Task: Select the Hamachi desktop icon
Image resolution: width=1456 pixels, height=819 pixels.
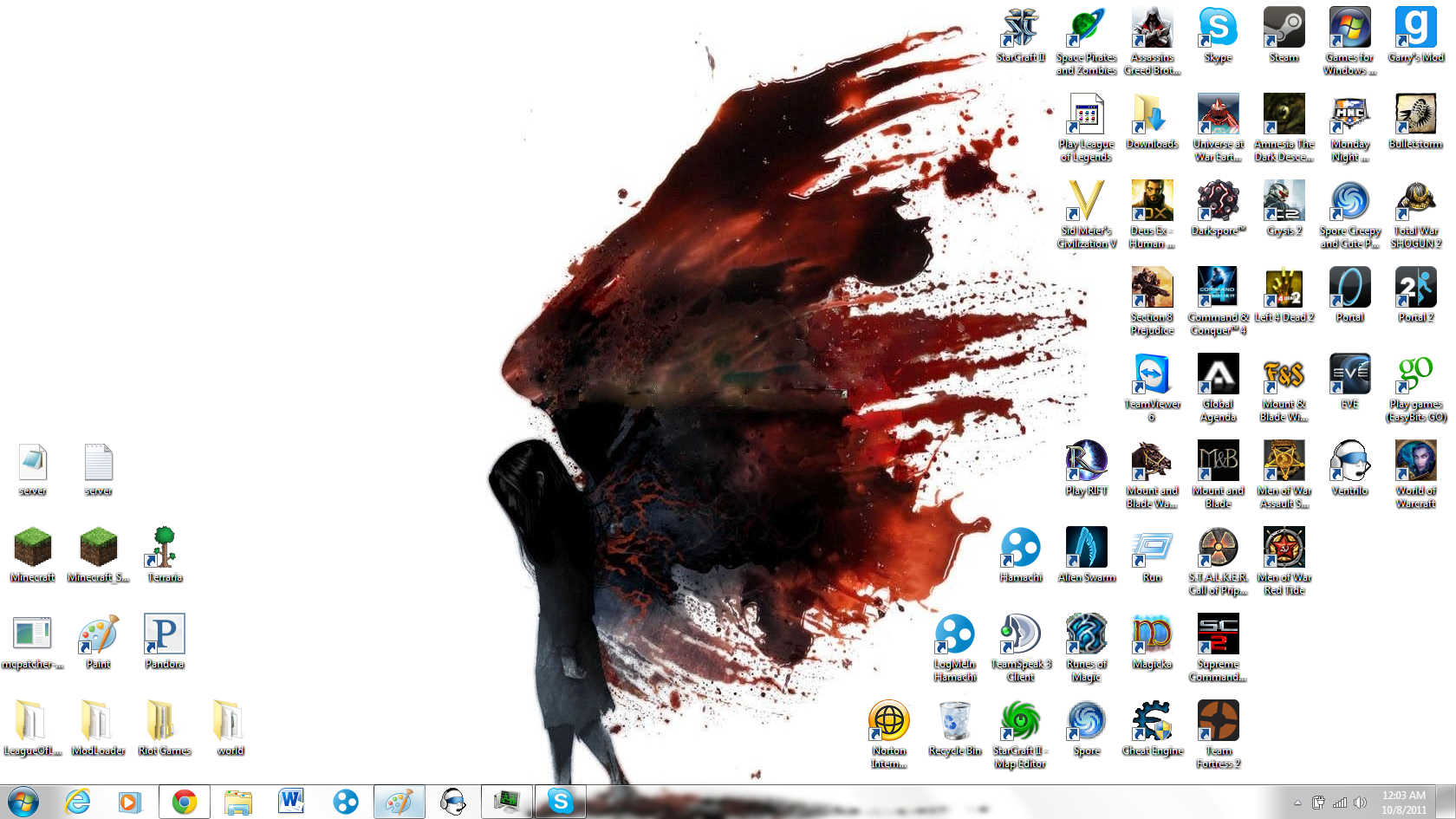Action: (x=1020, y=556)
